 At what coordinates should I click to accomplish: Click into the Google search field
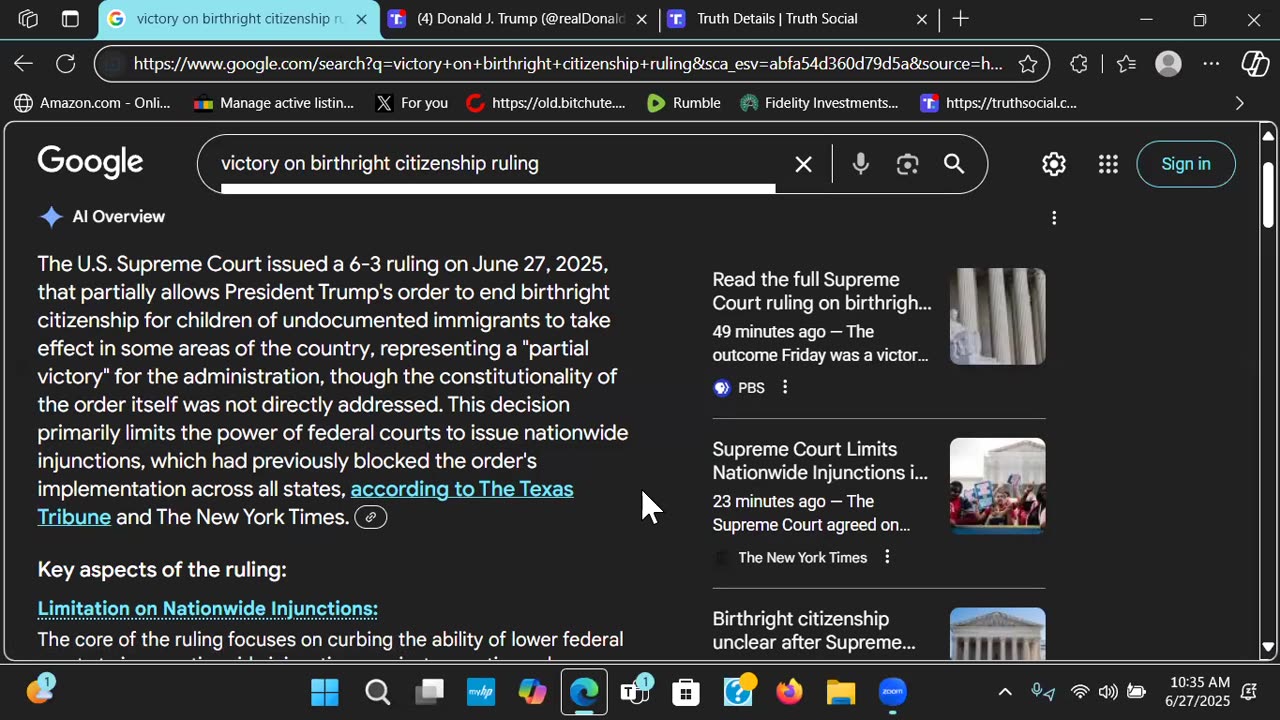[500, 164]
